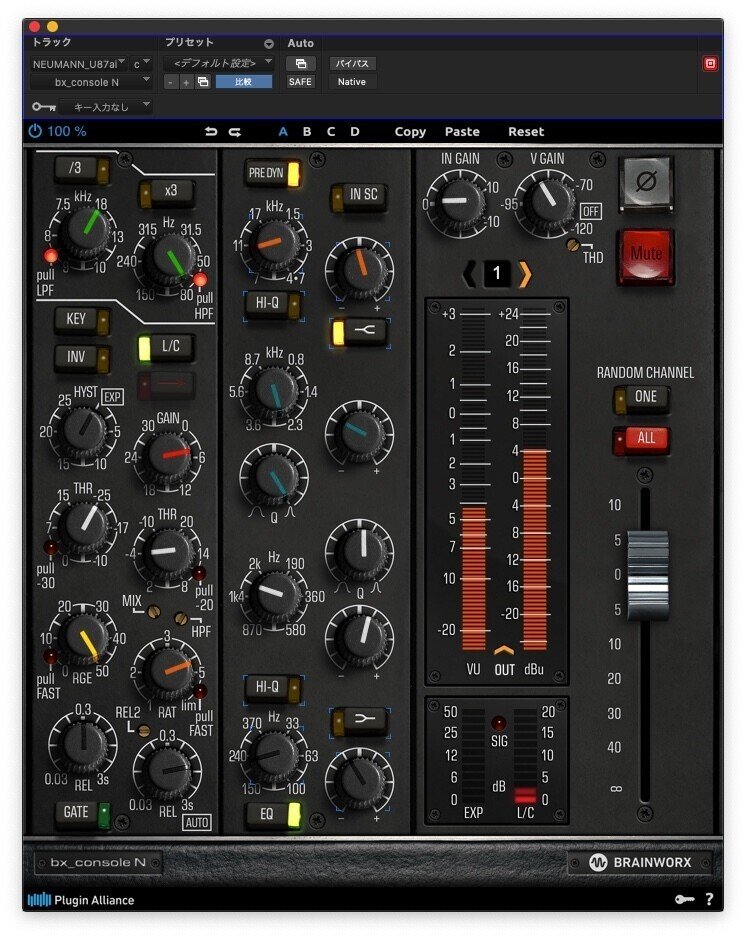Click the redo arrow icon
The height and width of the screenshot is (938, 746).
point(235,132)
